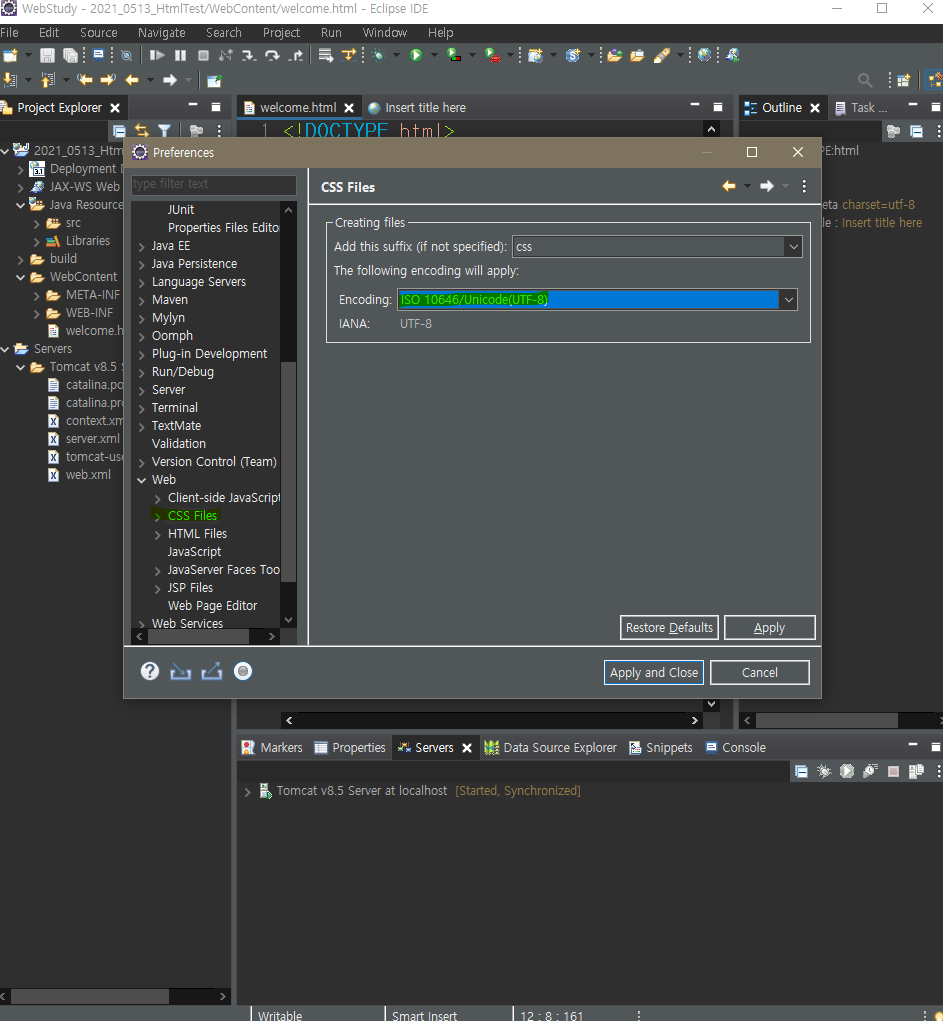Collapse the Web preferences node
Viewport: 943px width, 1021px height.
(142, 480)
